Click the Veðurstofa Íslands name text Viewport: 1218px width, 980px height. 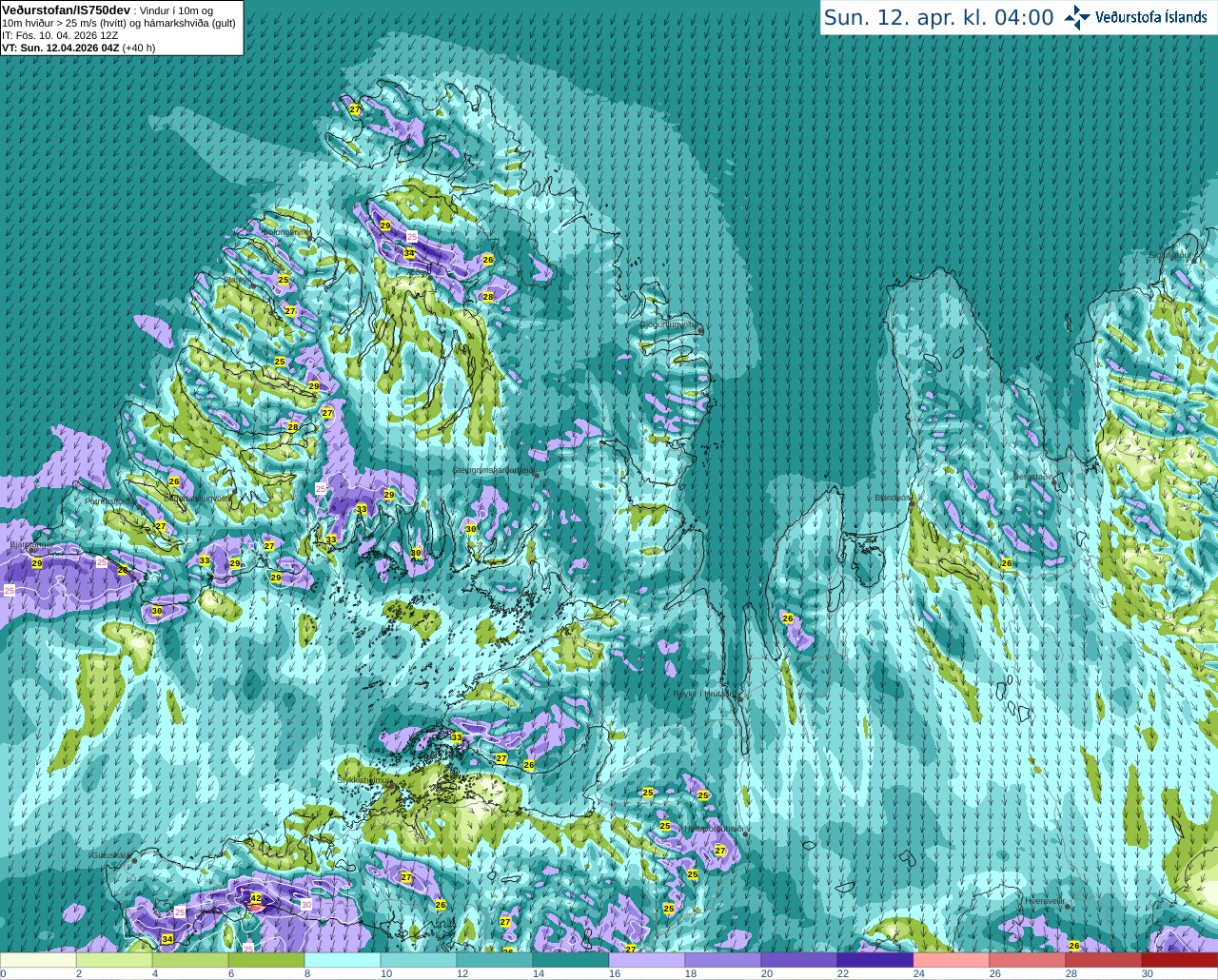[1151, 17]
